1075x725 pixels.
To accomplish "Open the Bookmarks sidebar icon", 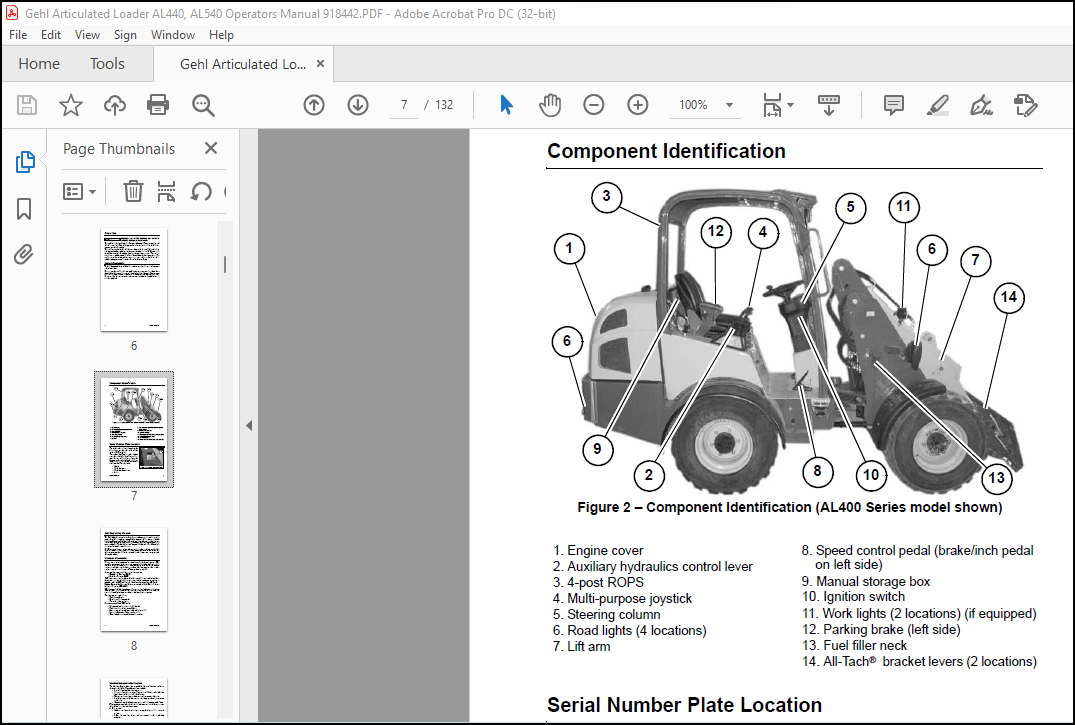I will click(24, 209).
